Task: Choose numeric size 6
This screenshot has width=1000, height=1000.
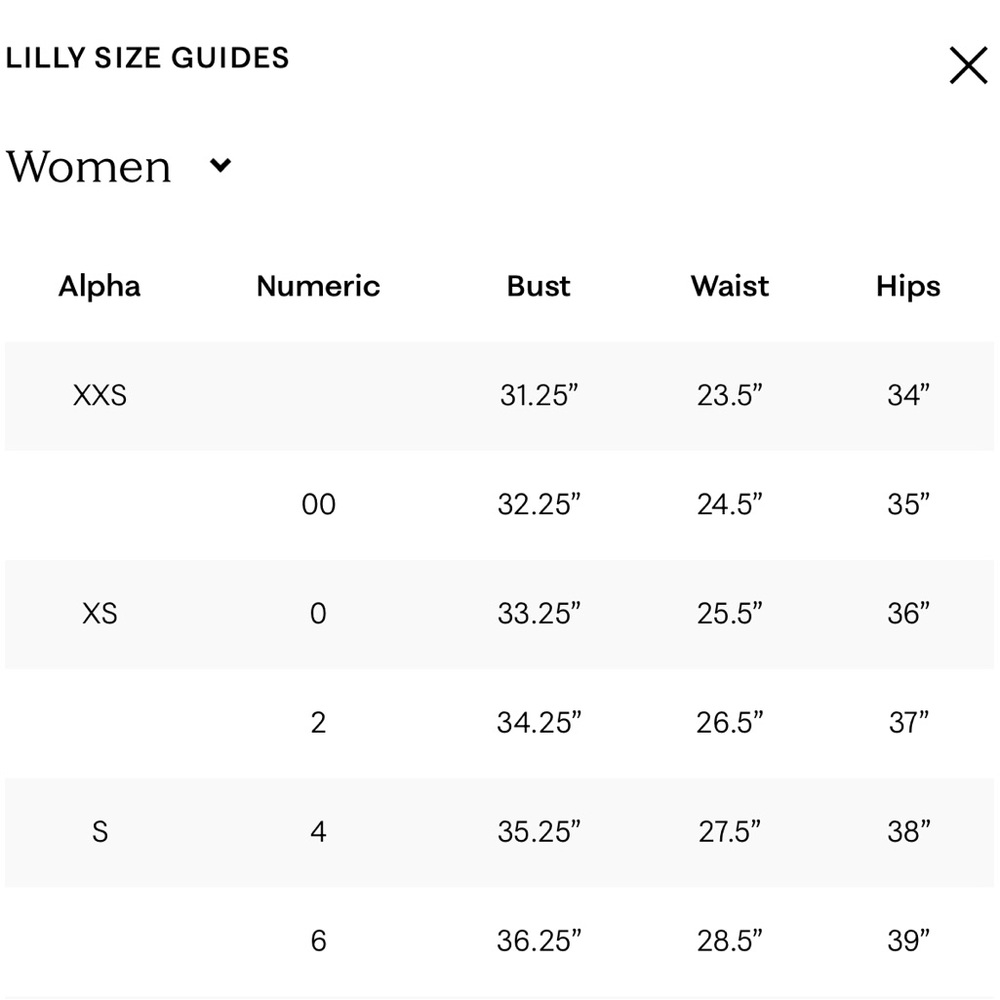Action: pos(318,941)
